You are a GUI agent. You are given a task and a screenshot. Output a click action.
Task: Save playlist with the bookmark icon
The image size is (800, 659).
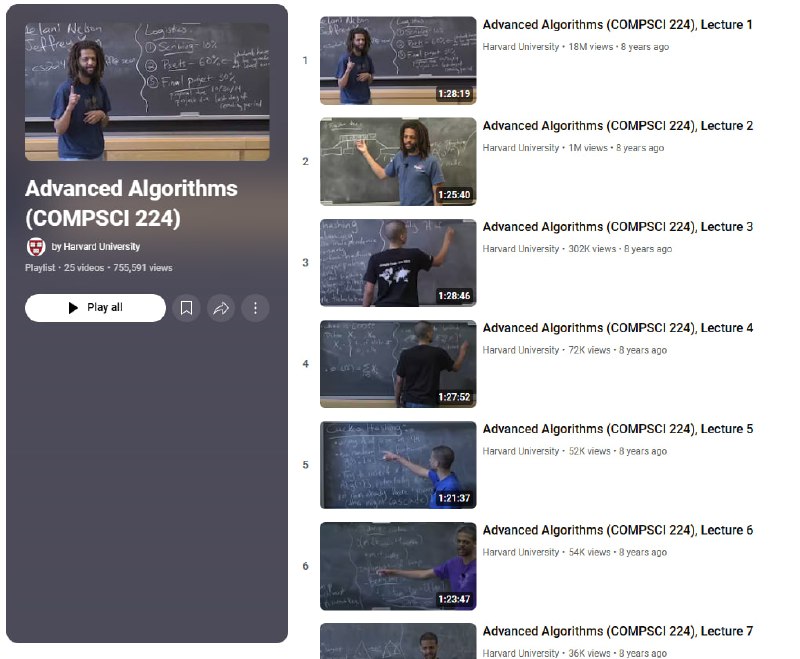point(186,308)
